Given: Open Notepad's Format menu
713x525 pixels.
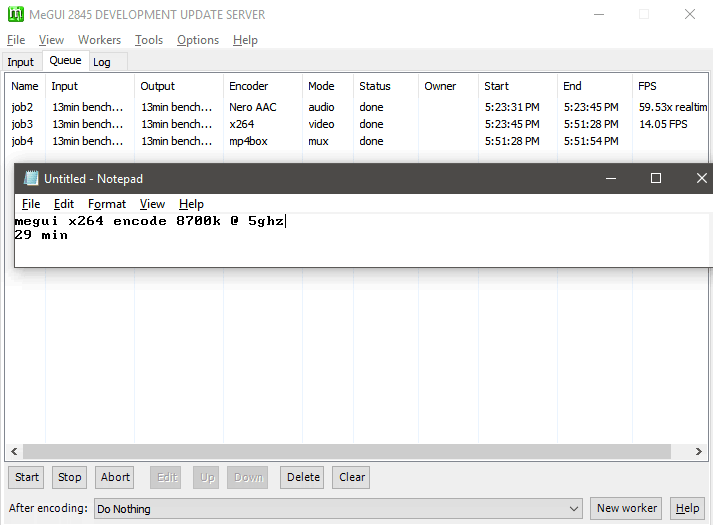Looking at the screenshot, I should point(107,204).
